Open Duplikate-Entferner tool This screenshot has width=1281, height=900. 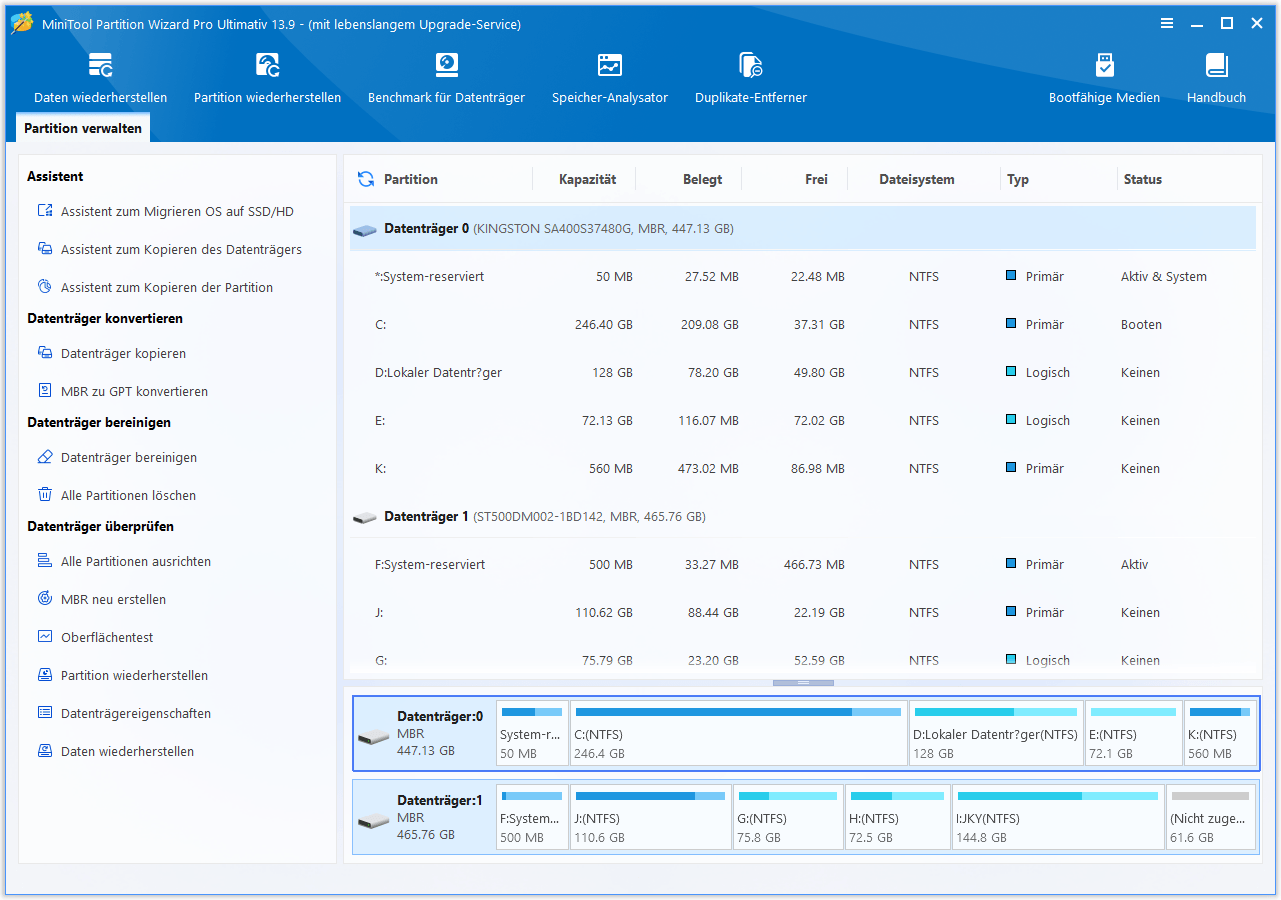[x=751, y=79]
